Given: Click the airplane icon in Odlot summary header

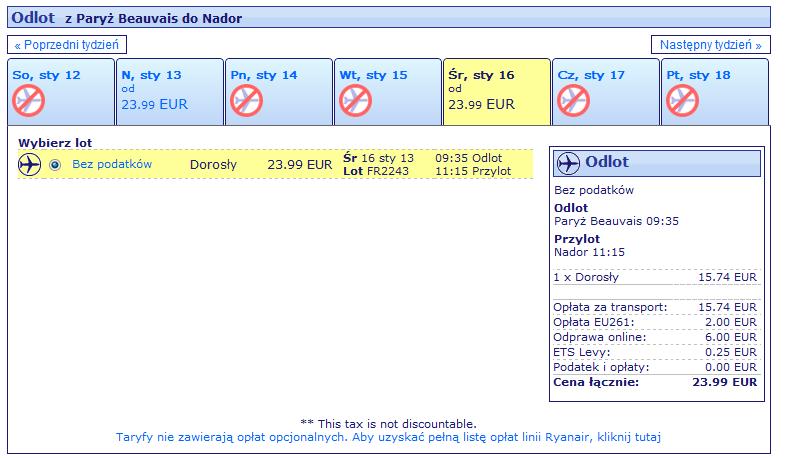Looking at the screenshot, I should 568,163.
